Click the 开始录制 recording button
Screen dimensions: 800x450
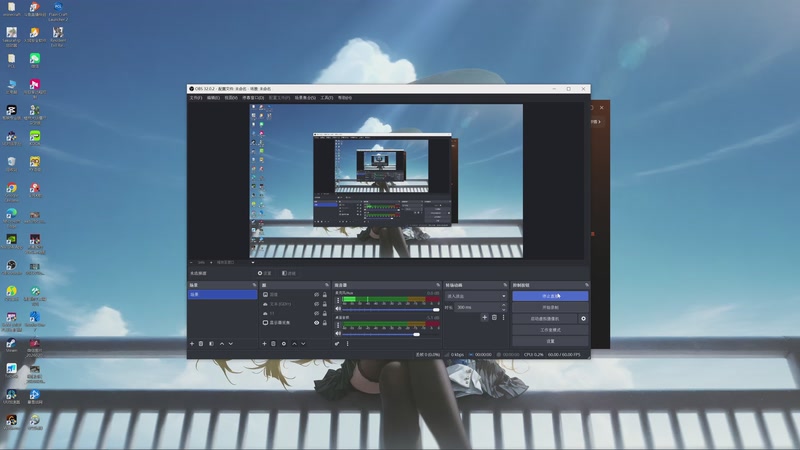click(x=551, y=307)
